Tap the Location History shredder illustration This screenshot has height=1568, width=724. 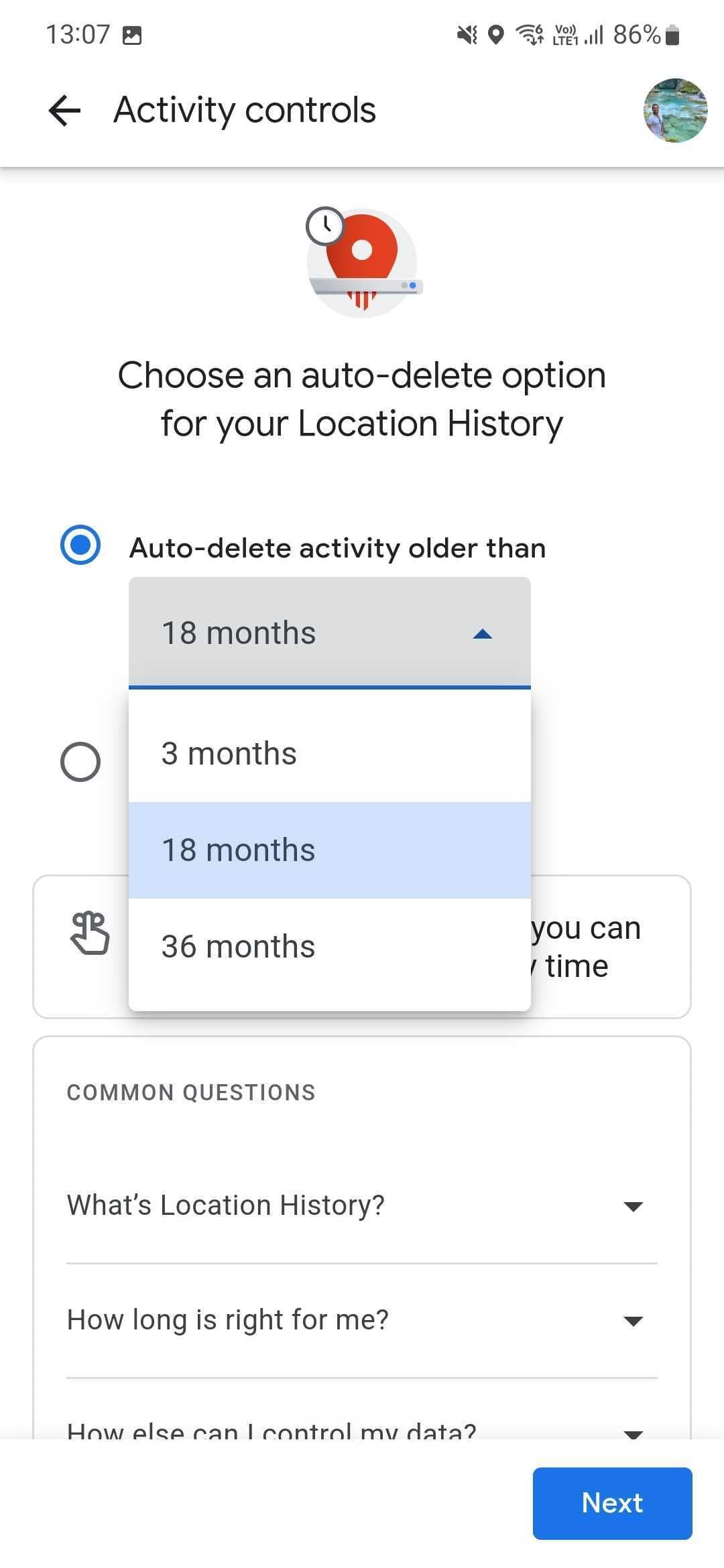click(363, 263)
